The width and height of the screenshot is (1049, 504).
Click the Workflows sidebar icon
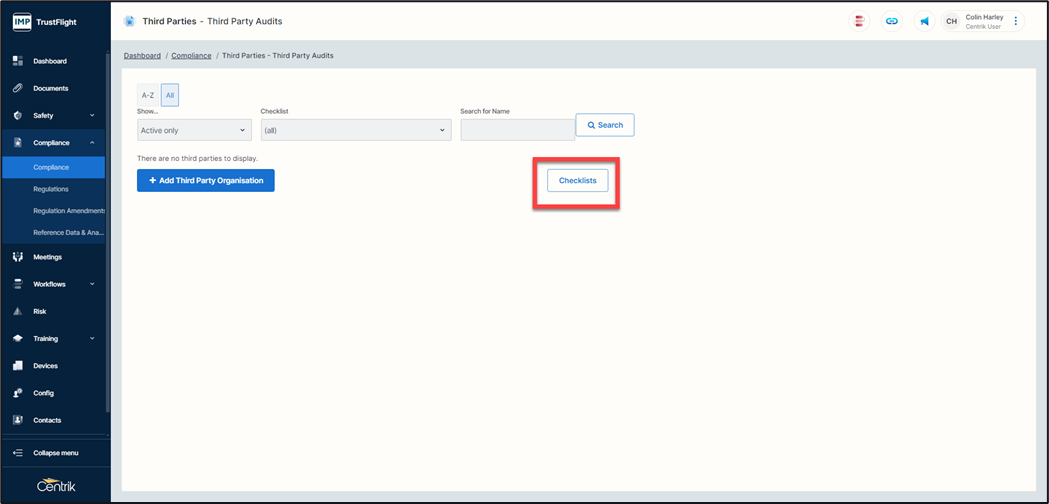(18, 284)
